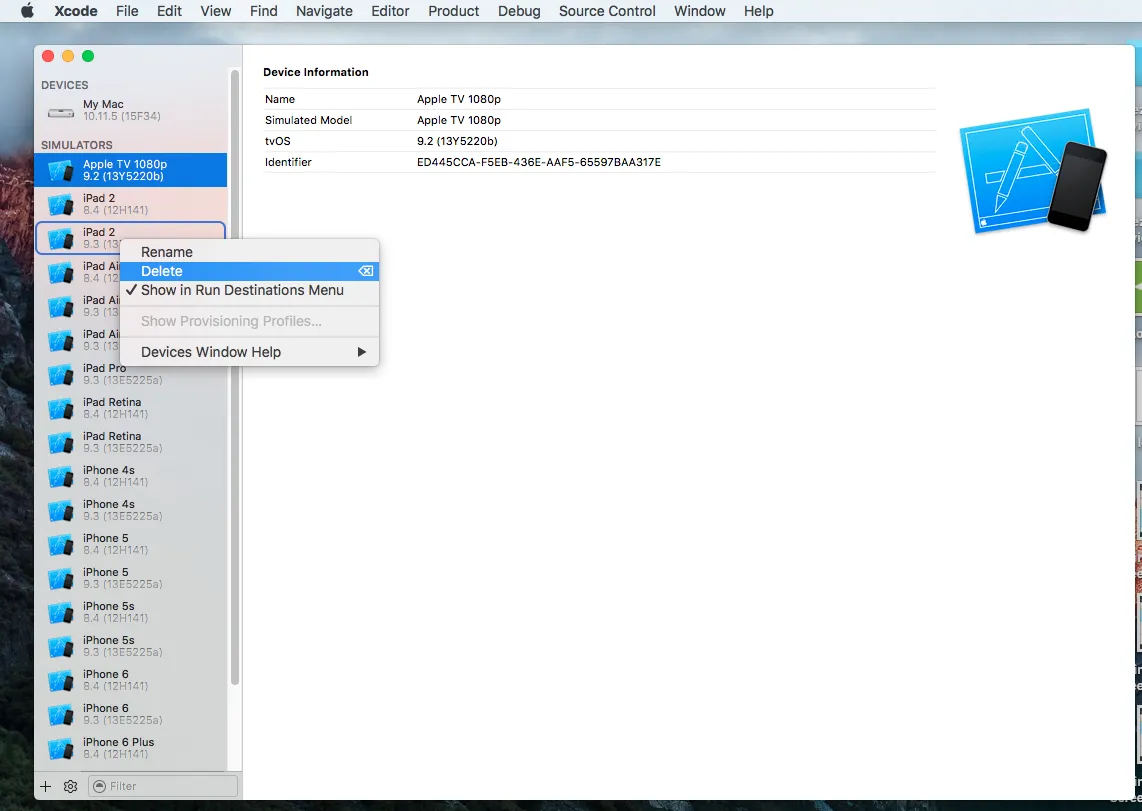1142x811 pixels.
Task: Click the Device Information heading
Action: pos(315,72)
